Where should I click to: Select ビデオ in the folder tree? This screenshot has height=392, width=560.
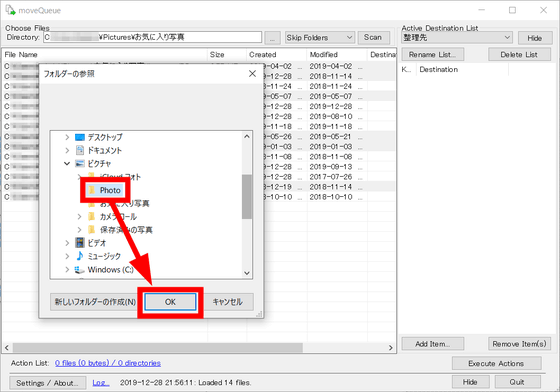tap(97, 243)
